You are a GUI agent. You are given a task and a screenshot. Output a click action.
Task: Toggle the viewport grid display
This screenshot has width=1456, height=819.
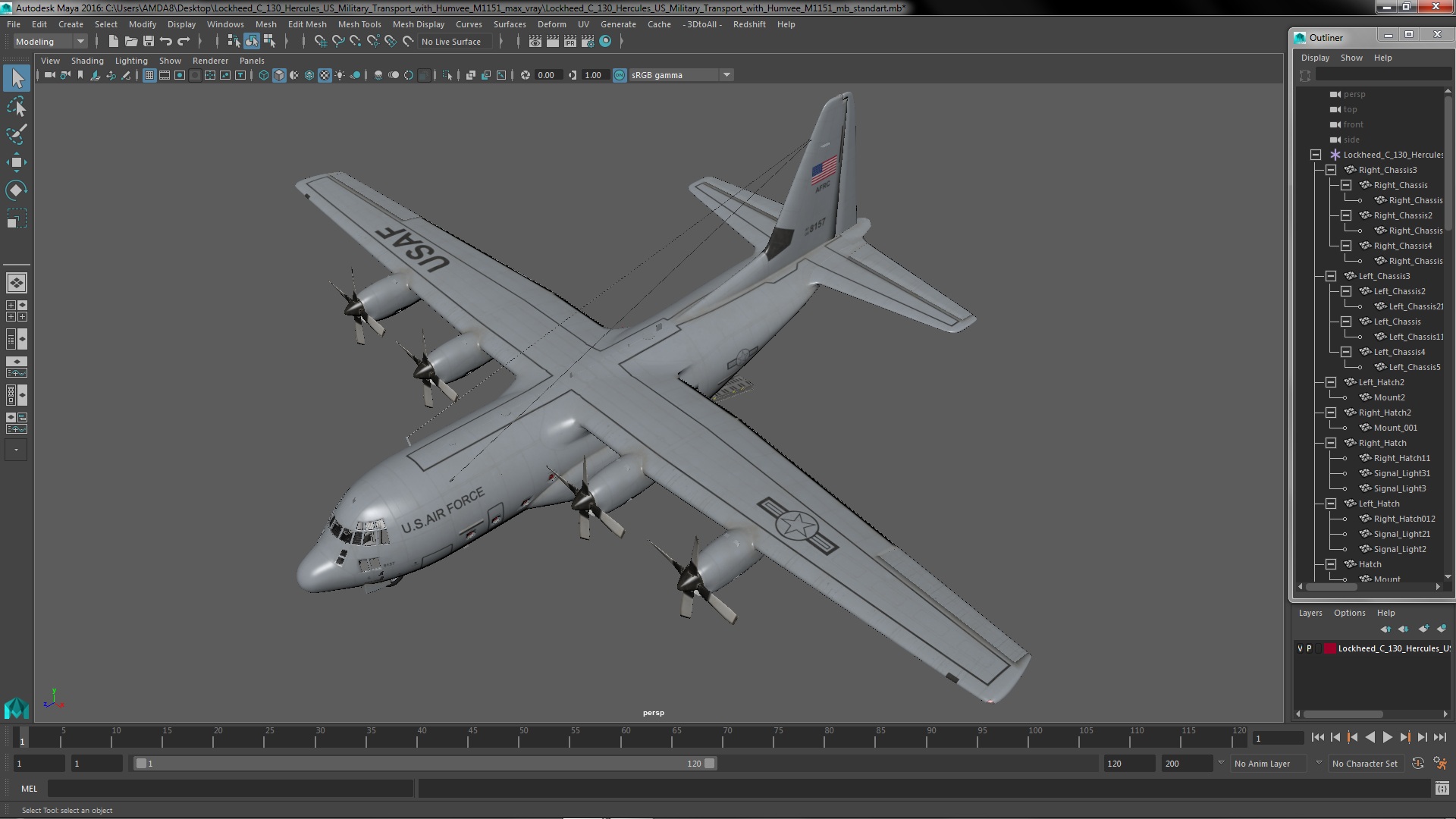click(x=149, y=75)
